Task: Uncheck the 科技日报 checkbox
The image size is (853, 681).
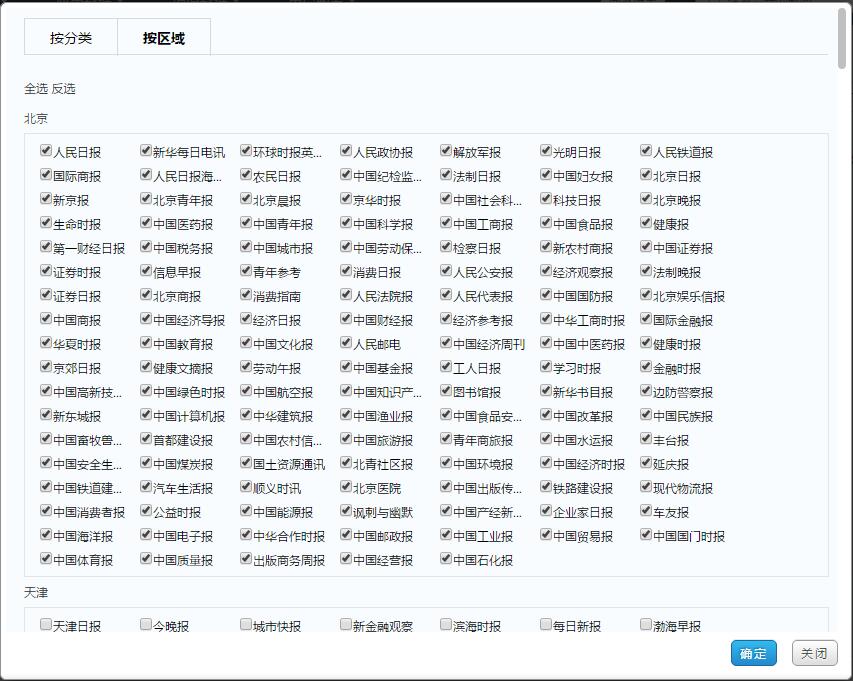Action: click(546, 198)
